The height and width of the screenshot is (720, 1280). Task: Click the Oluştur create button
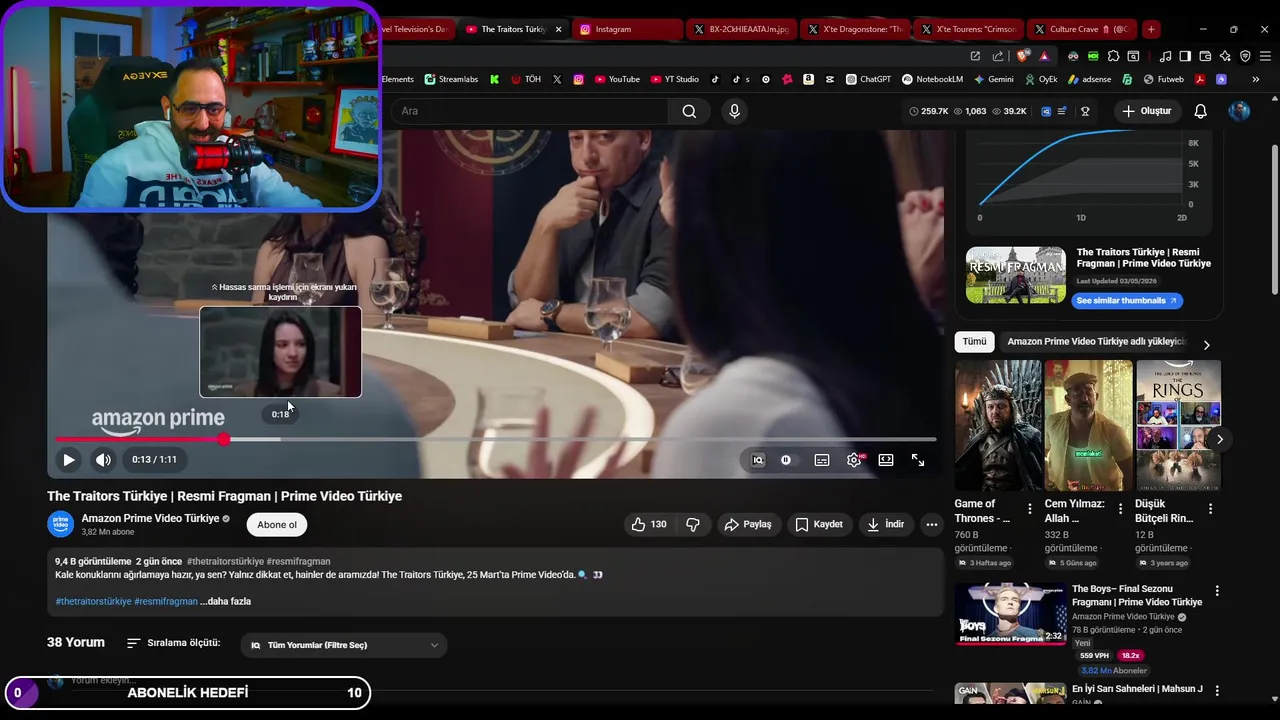(x=1146, y=111)
